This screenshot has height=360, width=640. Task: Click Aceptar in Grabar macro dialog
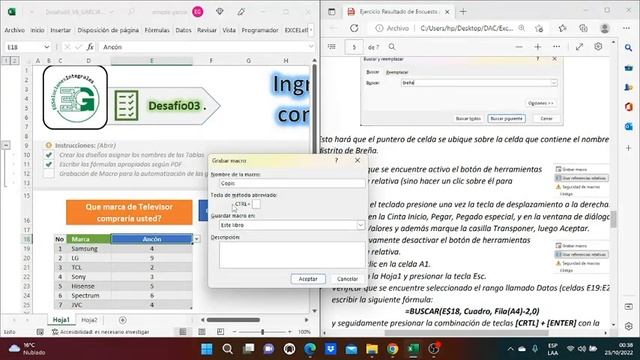308,279
